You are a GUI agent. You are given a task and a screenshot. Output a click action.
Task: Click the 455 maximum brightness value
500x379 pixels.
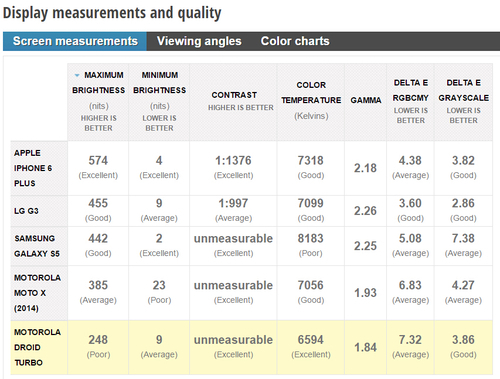point(98,203)
